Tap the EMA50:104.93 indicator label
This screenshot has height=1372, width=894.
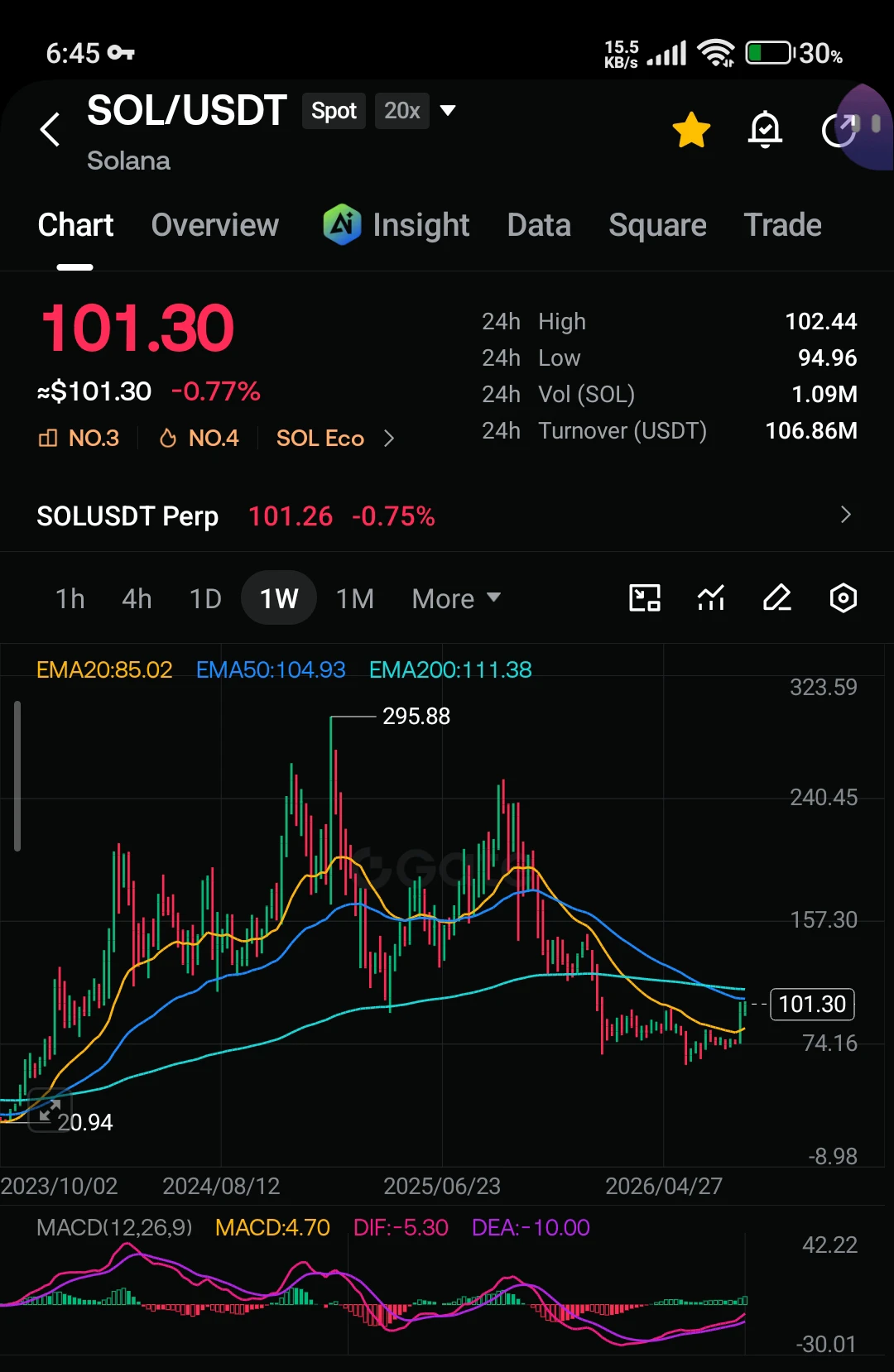pyautogui.click(x=271, y=669)
